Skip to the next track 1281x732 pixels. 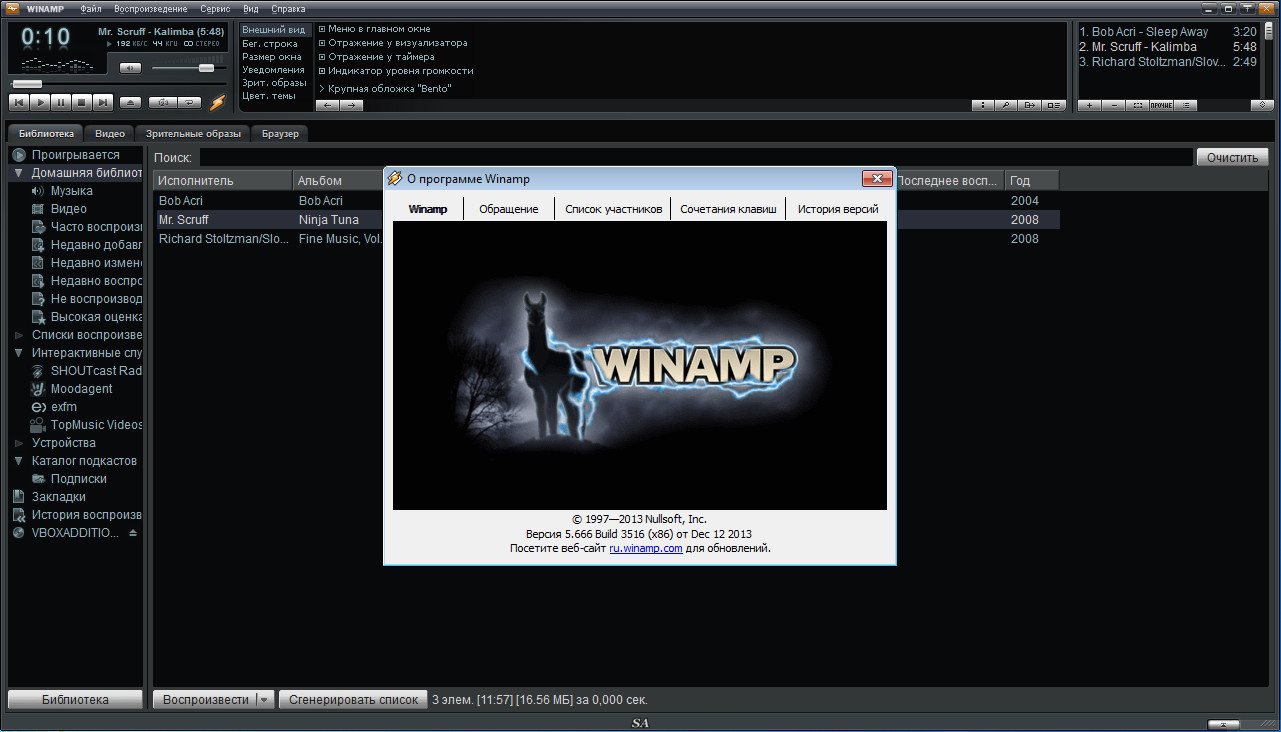[103, 102]
